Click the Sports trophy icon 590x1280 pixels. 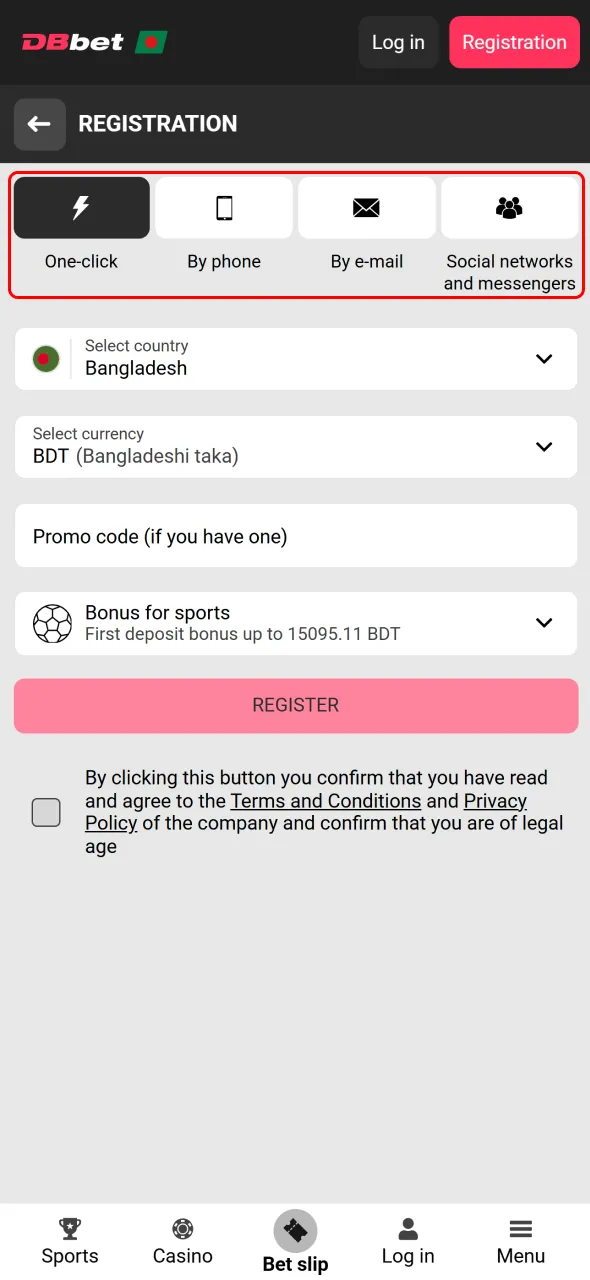point(69,1228)
